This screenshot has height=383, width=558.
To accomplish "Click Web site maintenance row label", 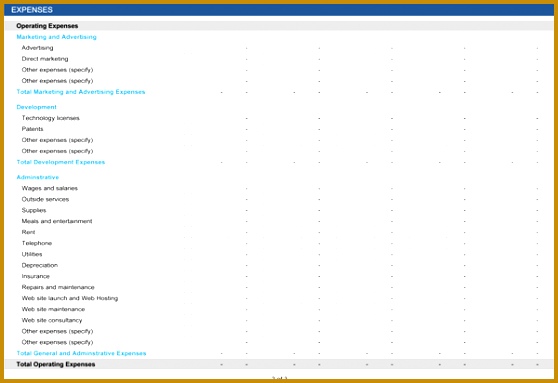I will (x=53, y=309).
